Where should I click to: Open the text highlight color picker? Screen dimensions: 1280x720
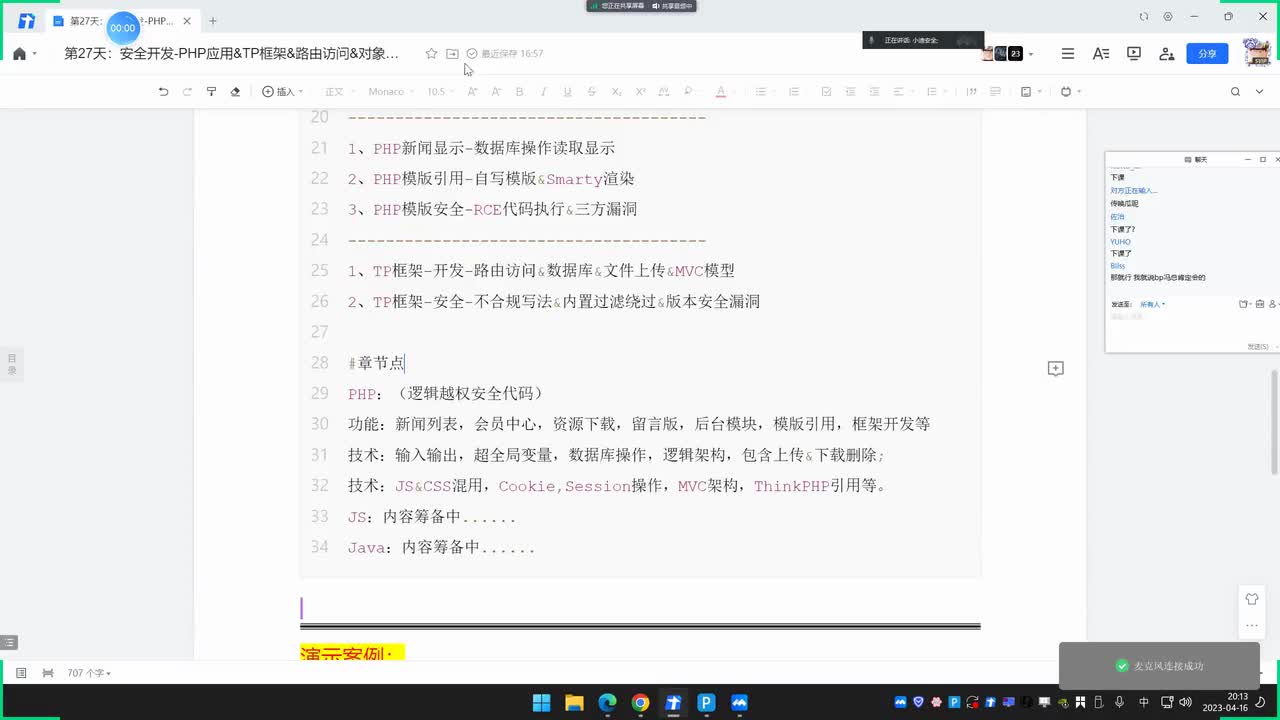[689, 91]
